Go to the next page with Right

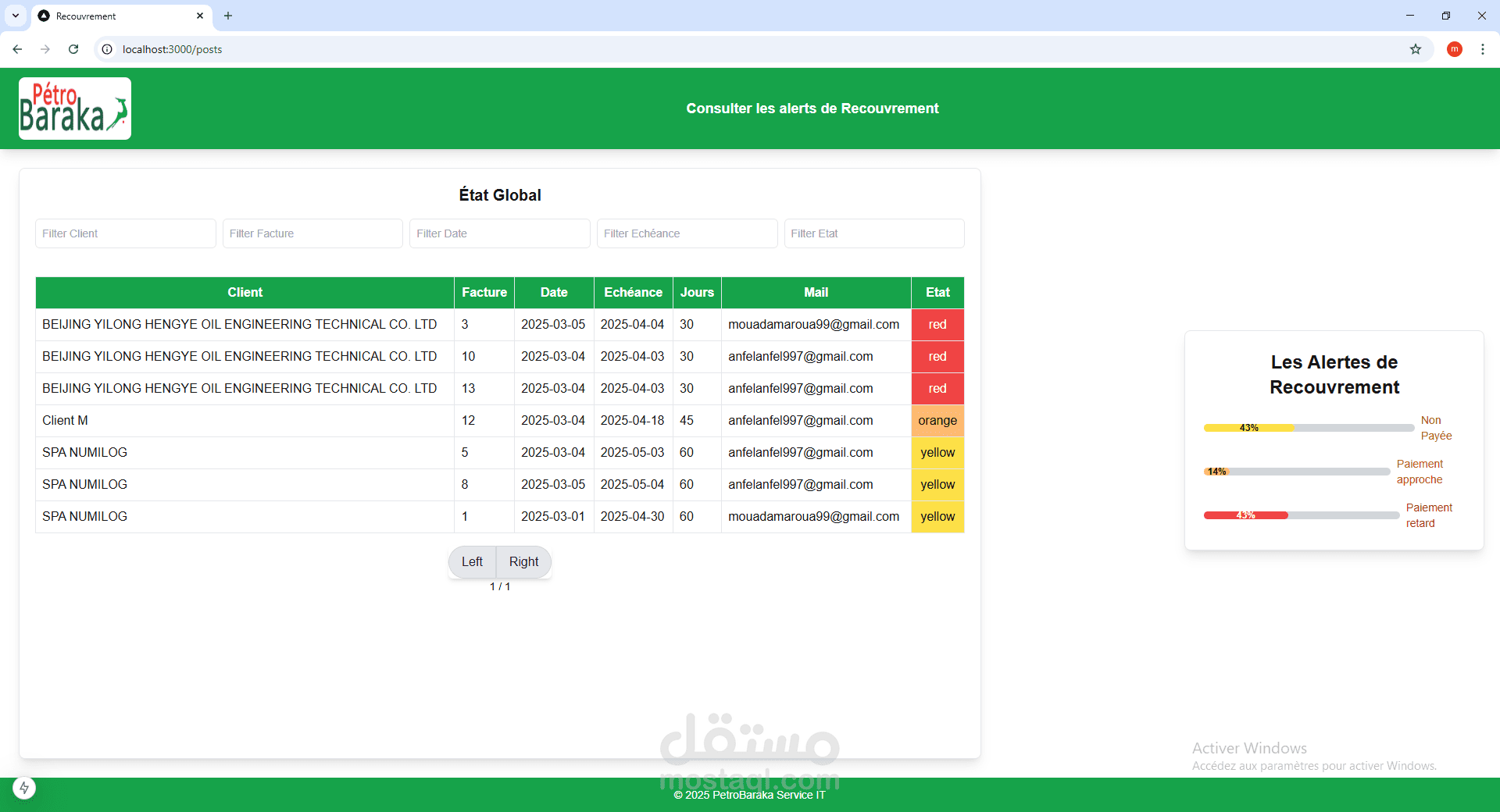523,561
